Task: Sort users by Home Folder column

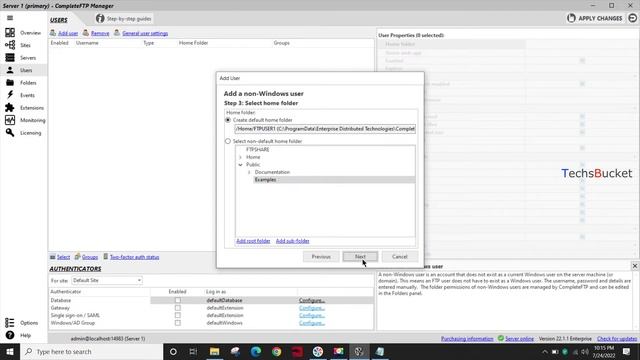Action: 193,43
